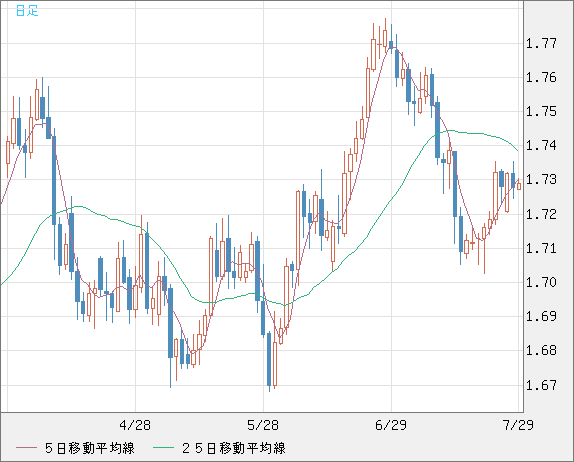Click the 25日移動平均線 legend text

[234, 448]
